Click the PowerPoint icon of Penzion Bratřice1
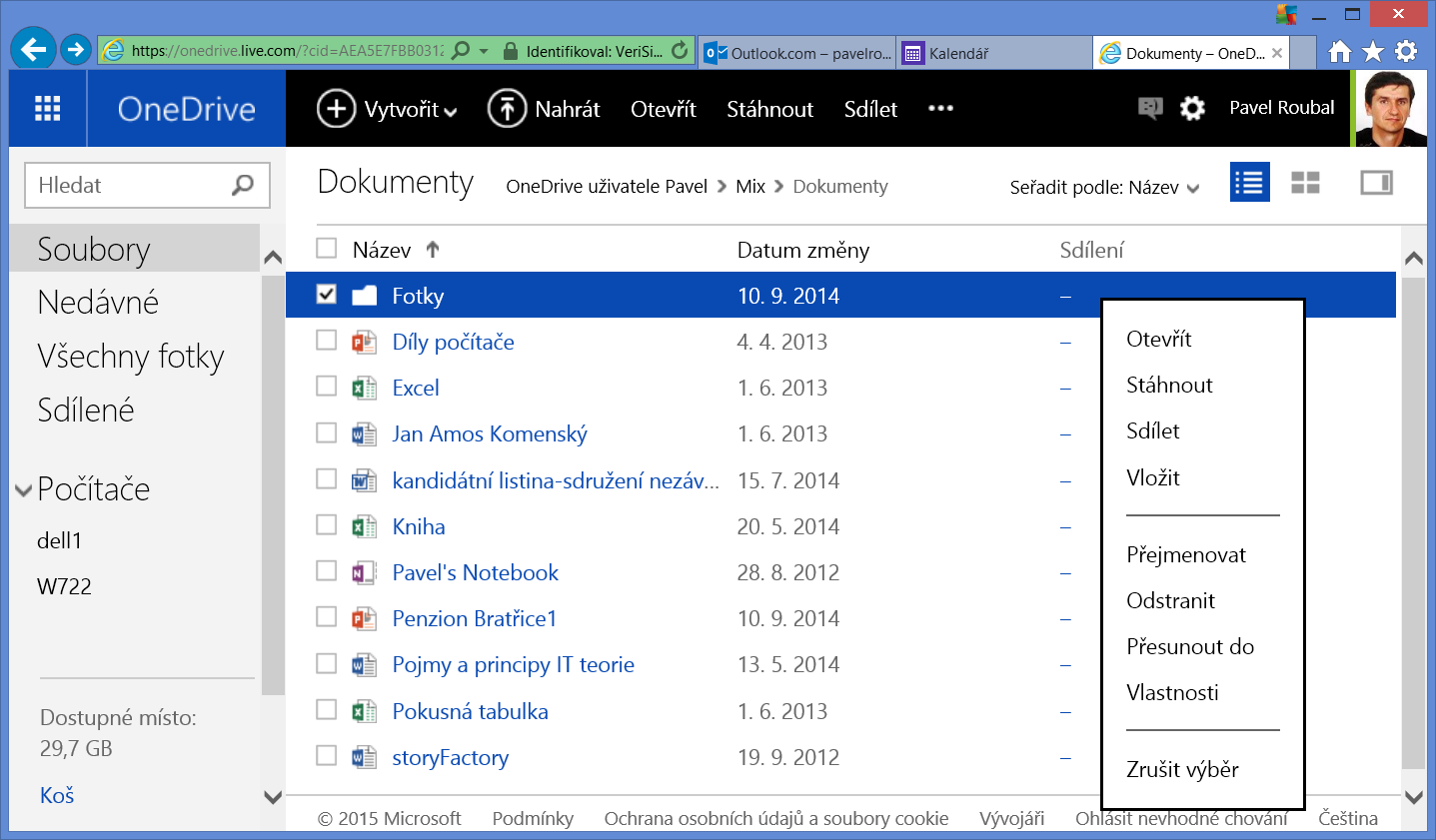The image size is (1436, 840). tap(364, 618)
